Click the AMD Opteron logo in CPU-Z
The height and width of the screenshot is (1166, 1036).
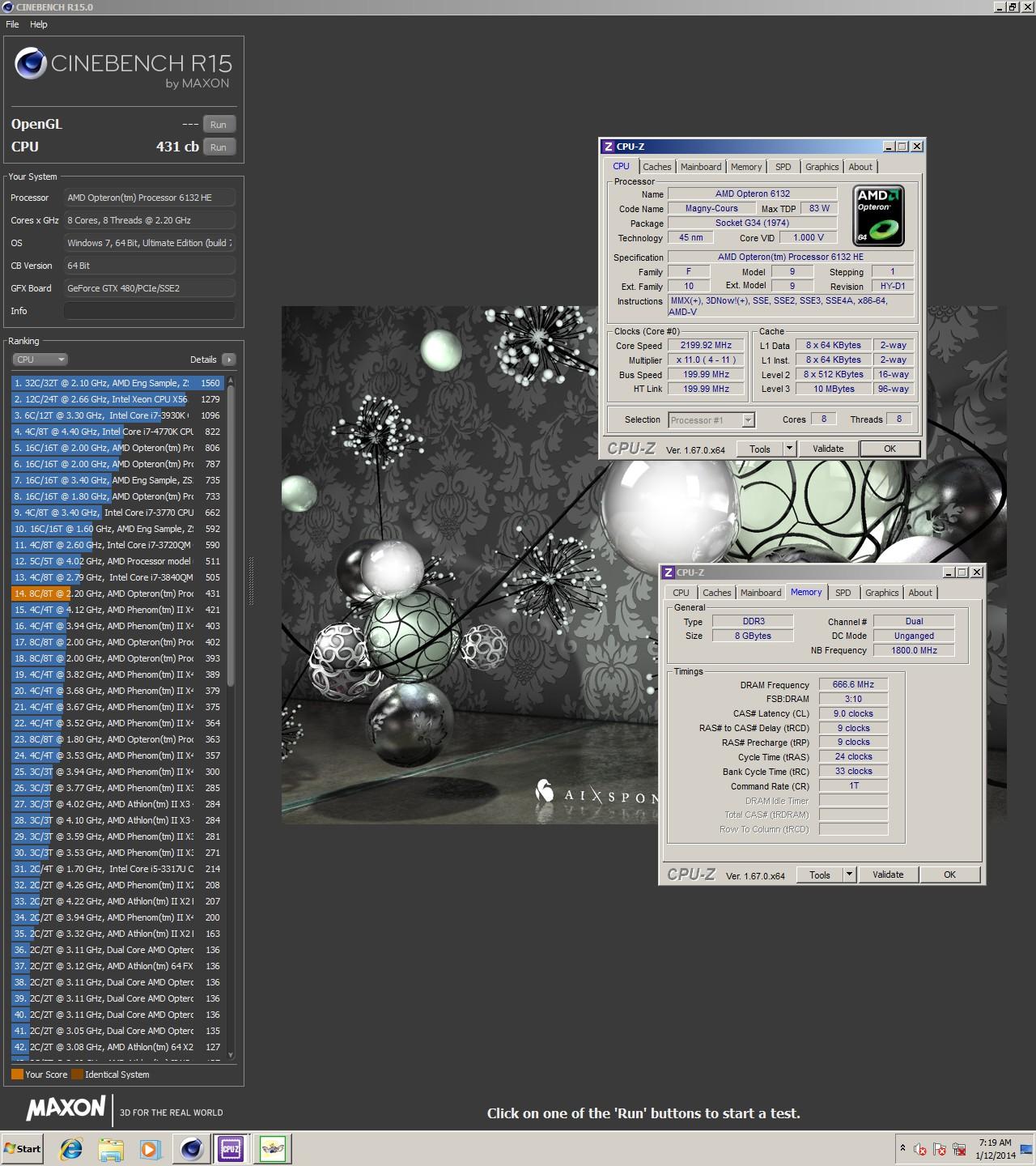click(878, 216)
